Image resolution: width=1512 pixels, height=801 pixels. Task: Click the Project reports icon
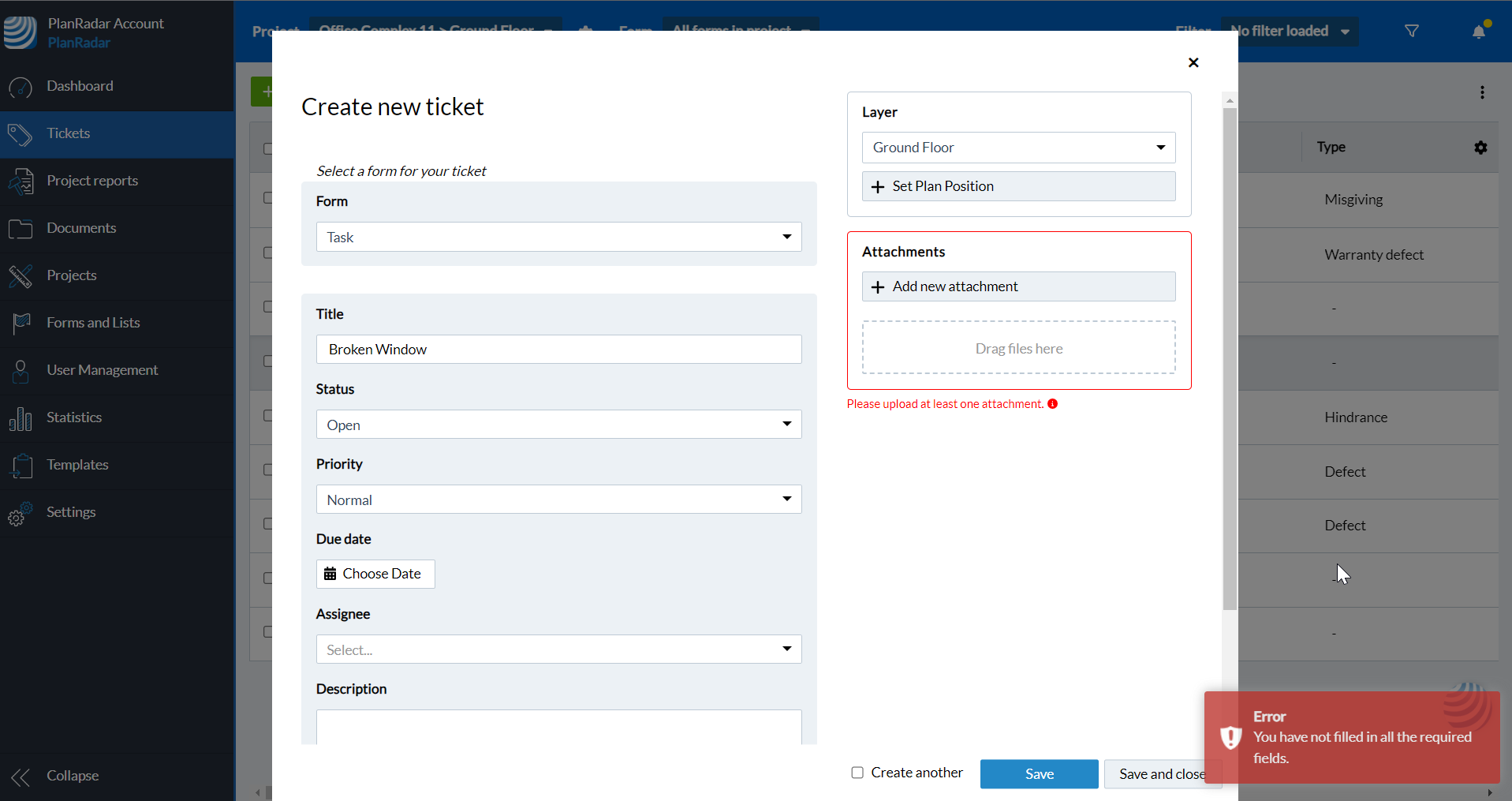[21, 182]
